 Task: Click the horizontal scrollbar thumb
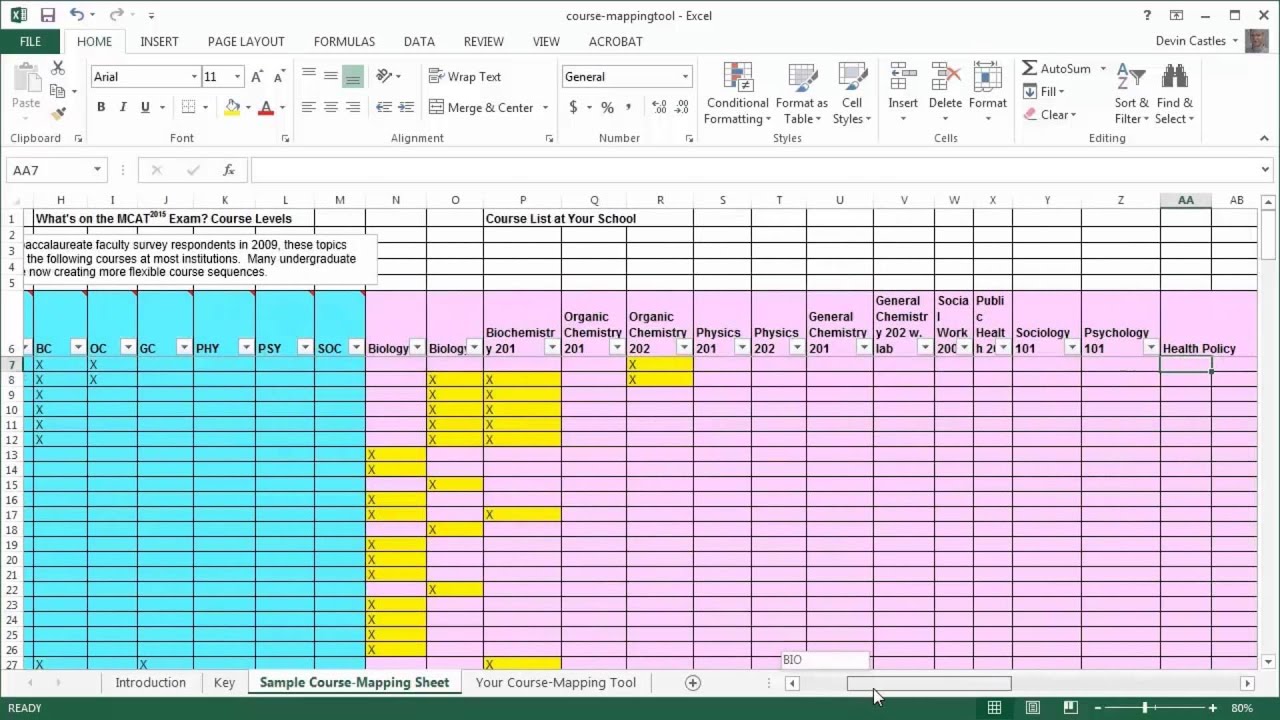(x=929, y=683)
